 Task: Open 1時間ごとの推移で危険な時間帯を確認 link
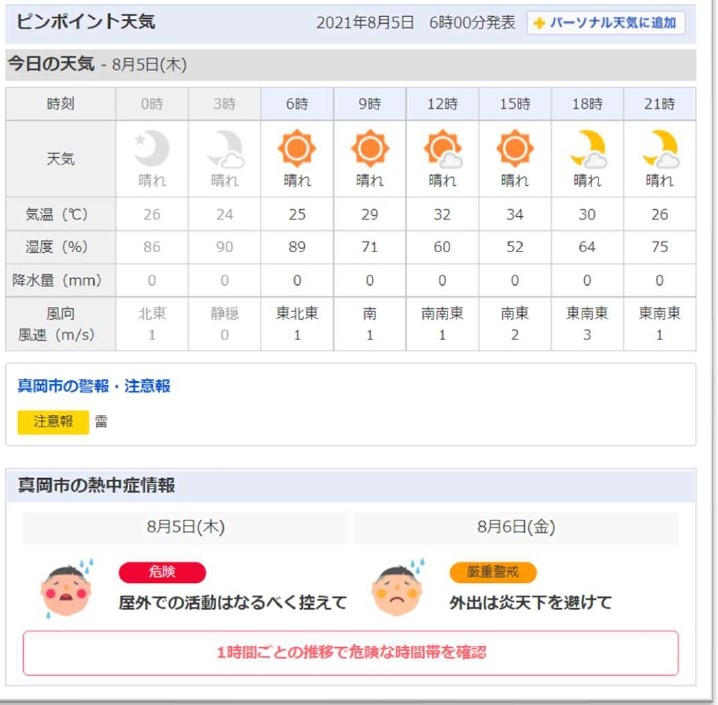pos(351,652)
